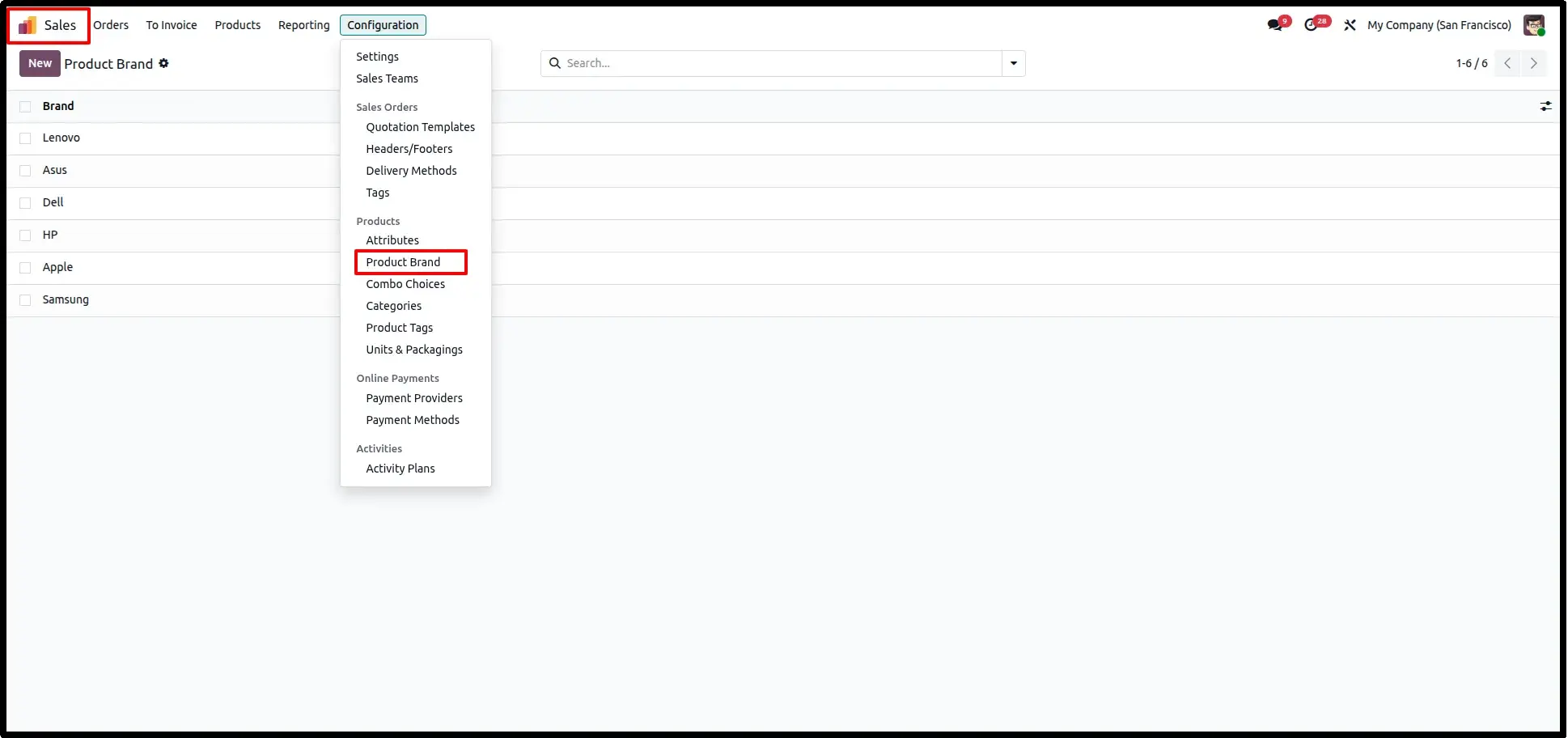This screenshot has height=738, width=1568.
Task: Open the To Invoice menu
Action: [172, 25]
